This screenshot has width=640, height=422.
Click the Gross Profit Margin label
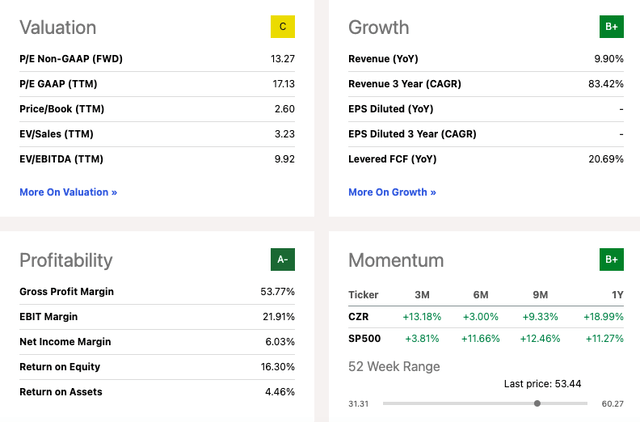point(67,291)
